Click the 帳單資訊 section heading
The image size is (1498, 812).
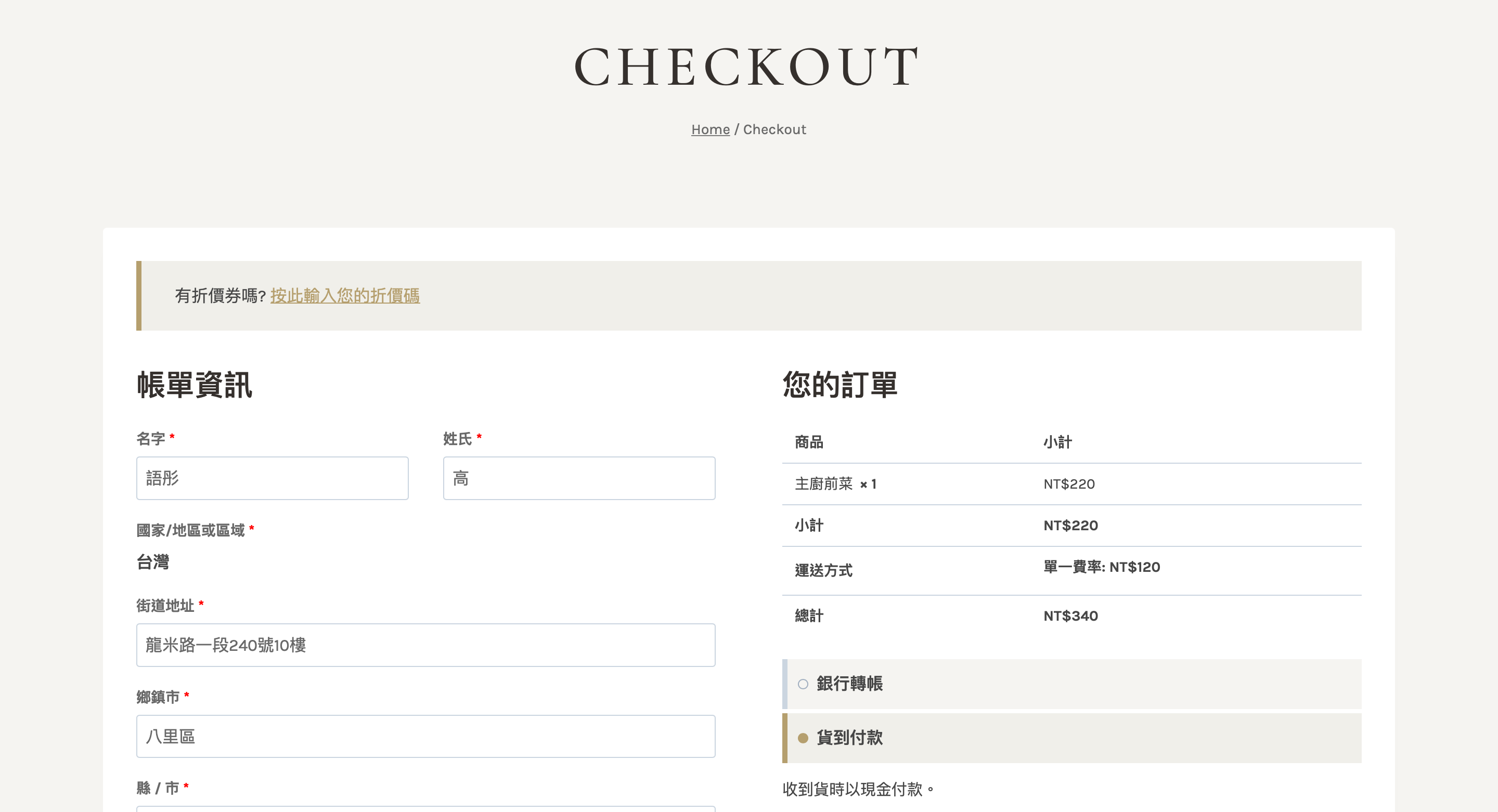pyautogui.click(x=194, y=385)
